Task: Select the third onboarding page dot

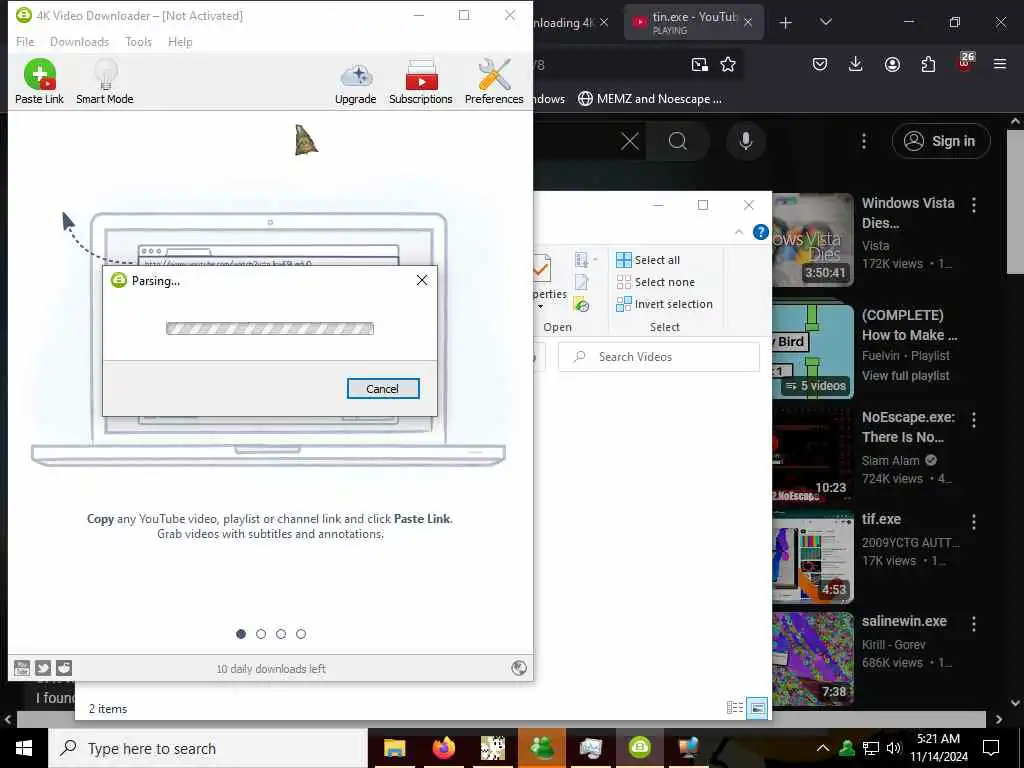Action: 281,634
